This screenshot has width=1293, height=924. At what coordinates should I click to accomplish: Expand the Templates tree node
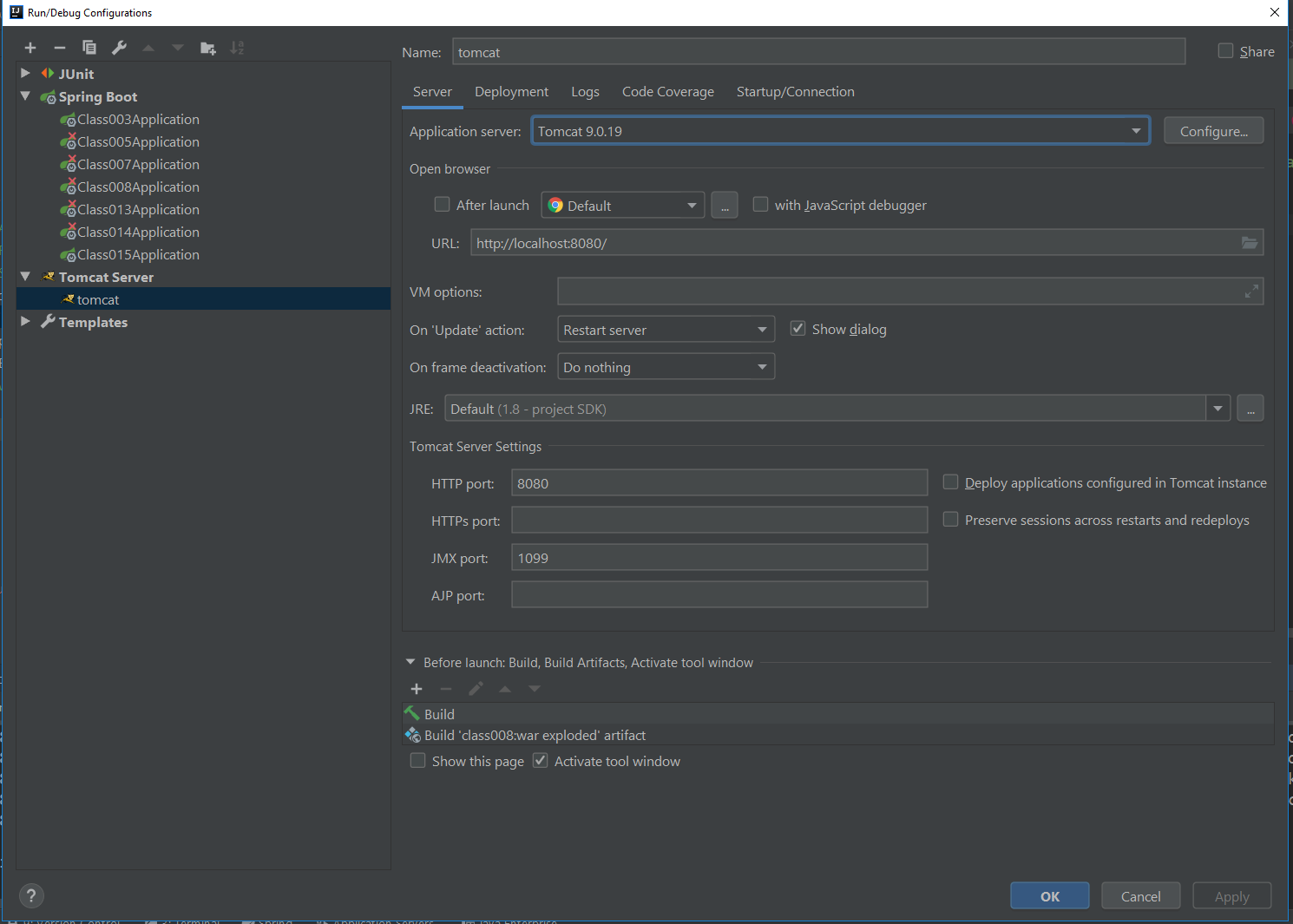coord(25,322)
